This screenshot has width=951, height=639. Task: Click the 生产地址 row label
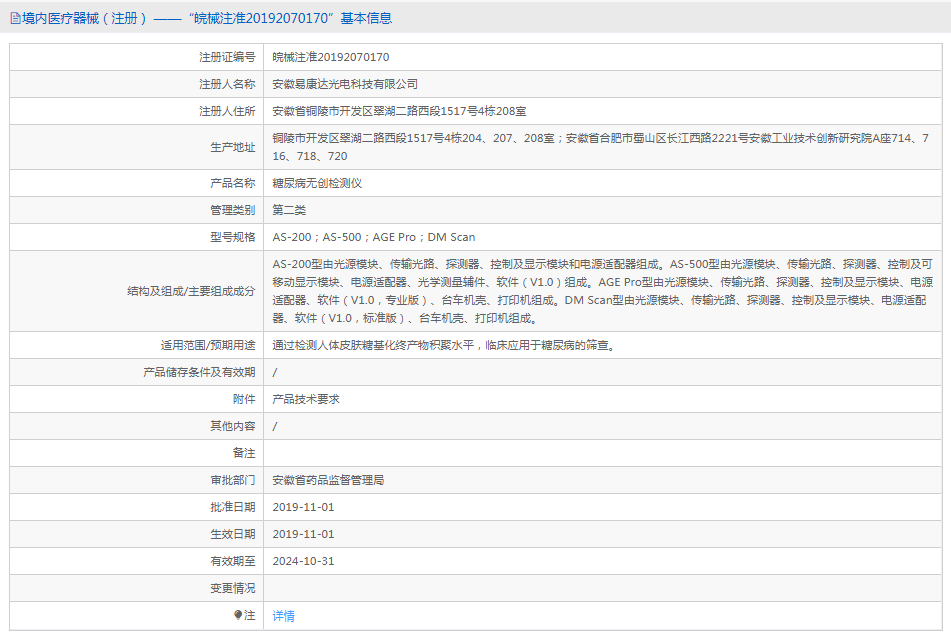[x=232, y=147]
